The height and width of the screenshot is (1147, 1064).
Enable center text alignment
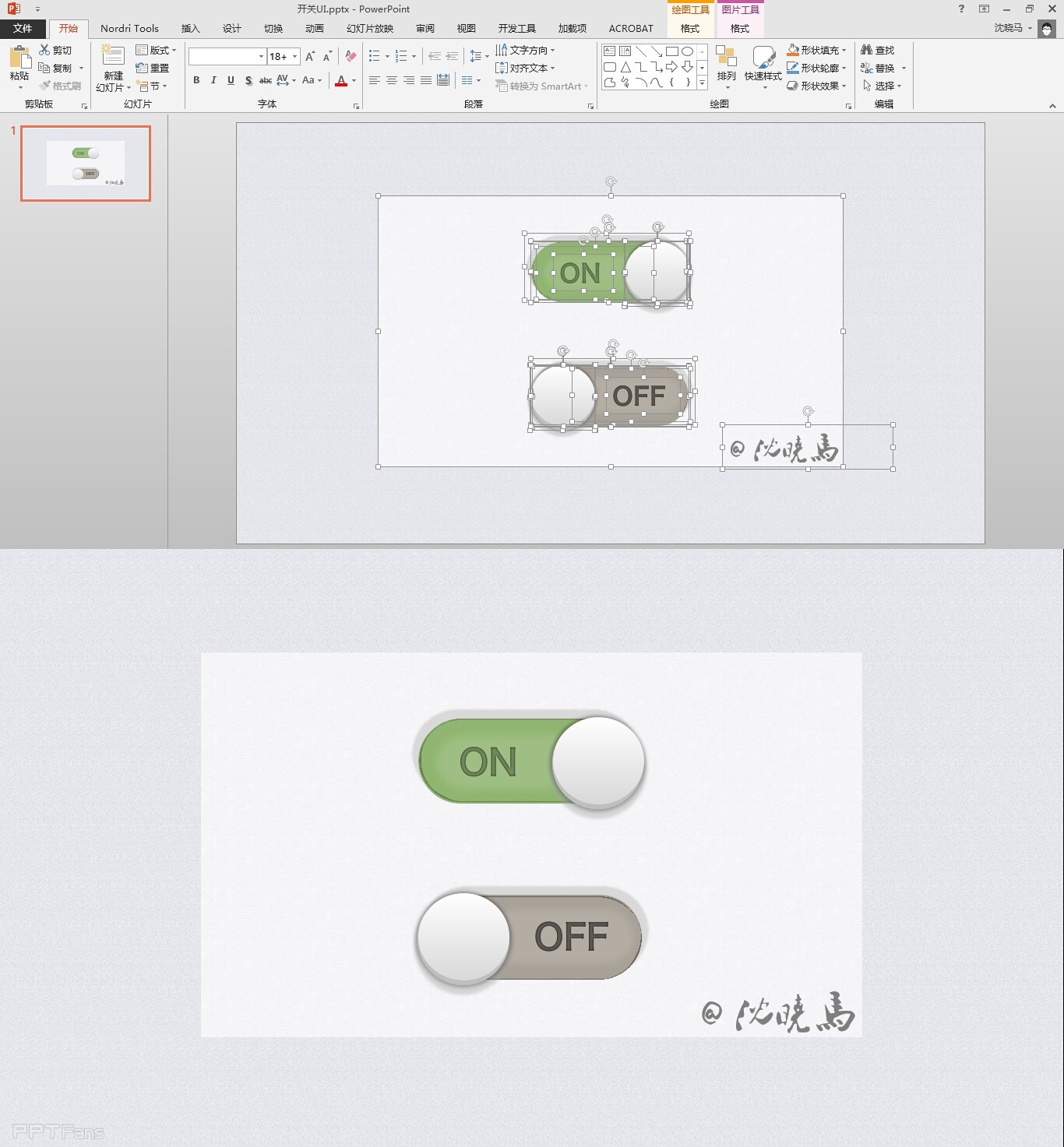point(391,80)
